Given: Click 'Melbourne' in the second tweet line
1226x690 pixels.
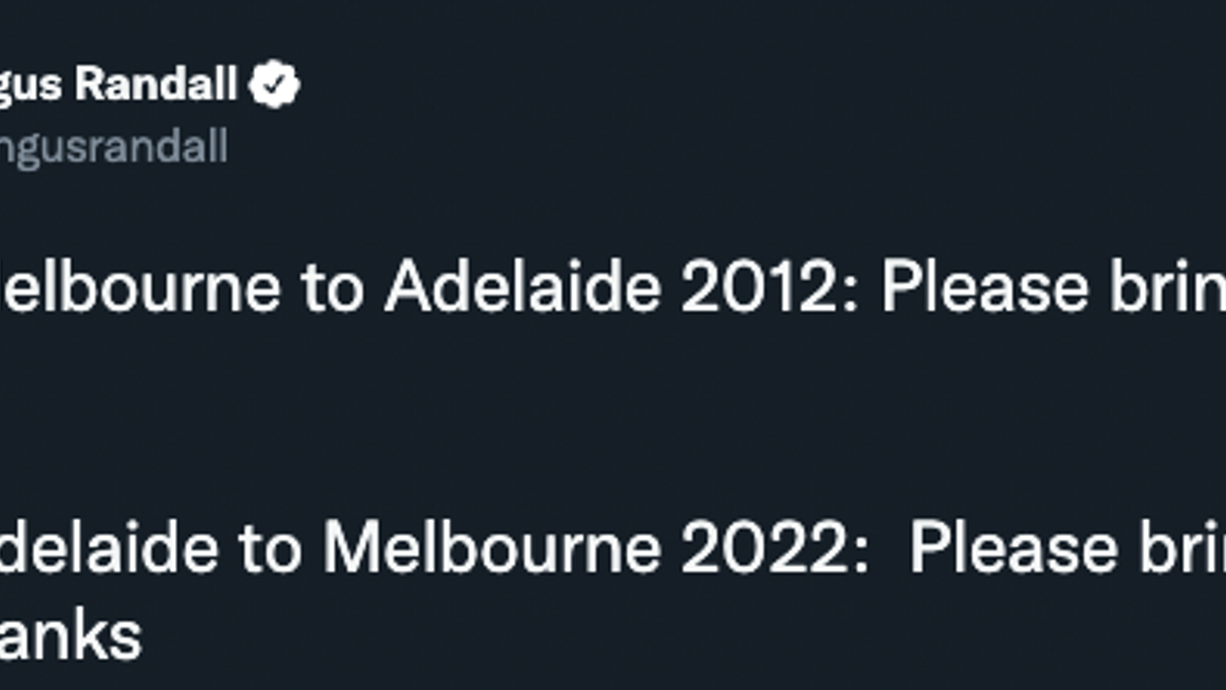Looking at the screenshot, I should (492, 549).
